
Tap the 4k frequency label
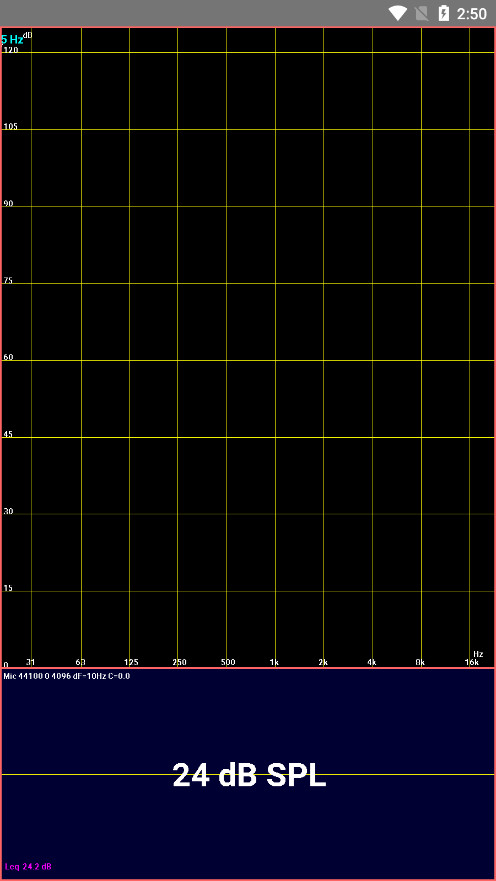coord(371,662)
